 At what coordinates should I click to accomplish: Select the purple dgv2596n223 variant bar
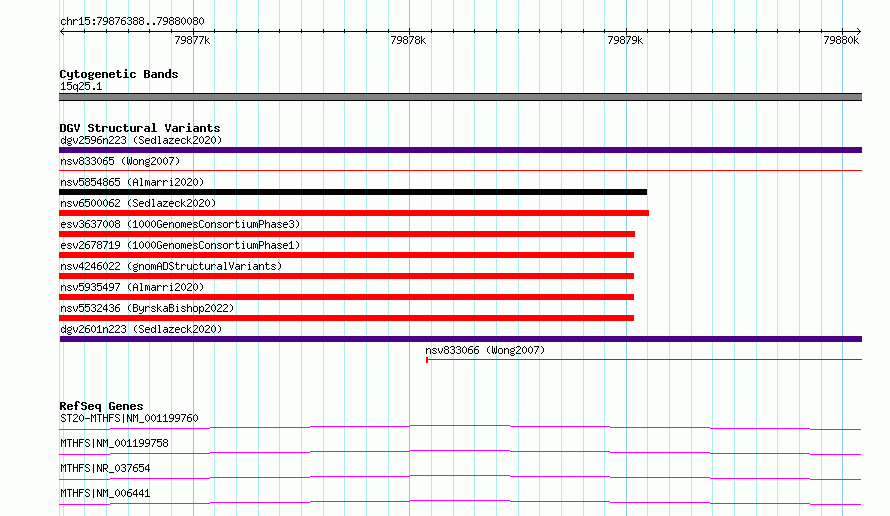click(460, 150)
